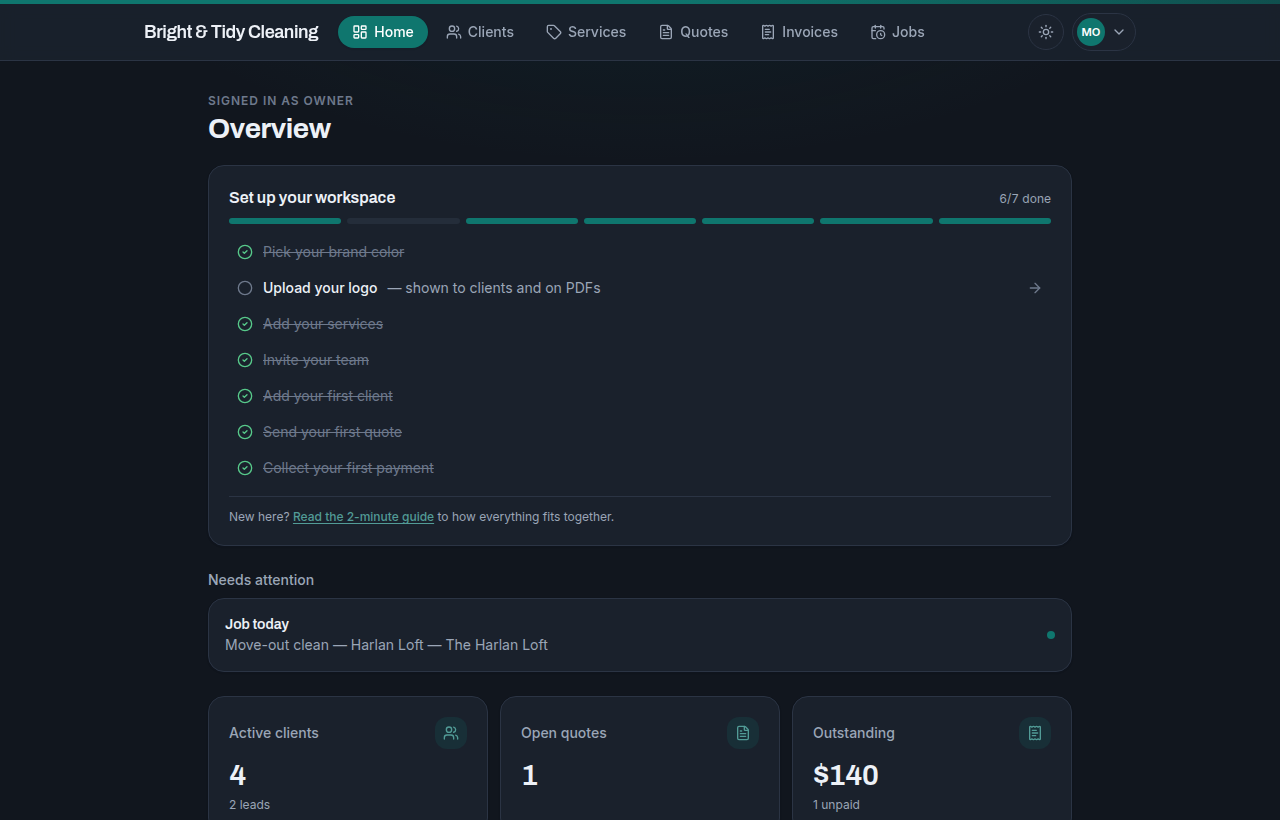Viewport: 1280px width, 820px height.
Task: Open the Read the 2-minute guide link
Action: click(x=363, y=517)
